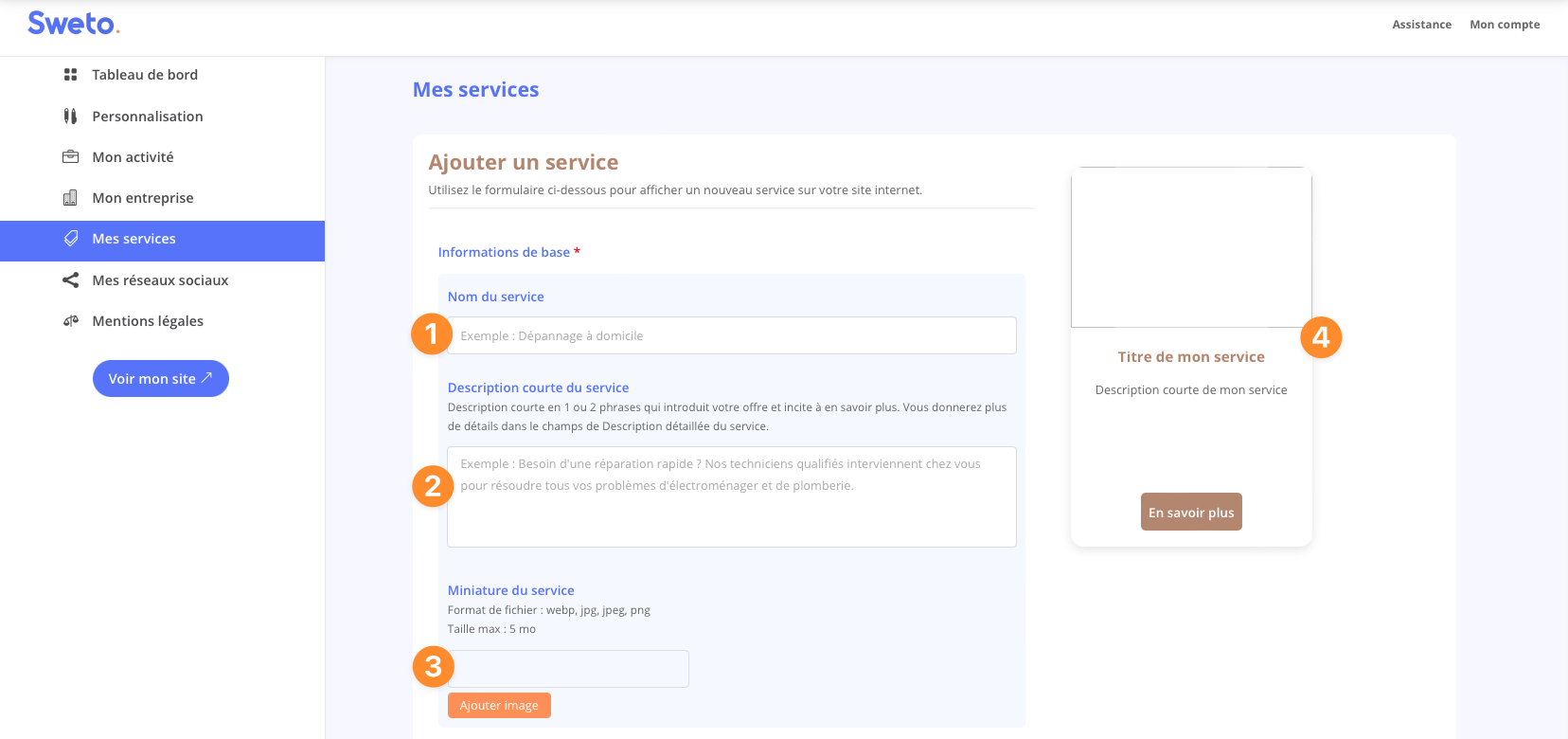Click the Sweto logo
The height and width of the screenshot is (739, 1568).
click(x=73, y=24)
